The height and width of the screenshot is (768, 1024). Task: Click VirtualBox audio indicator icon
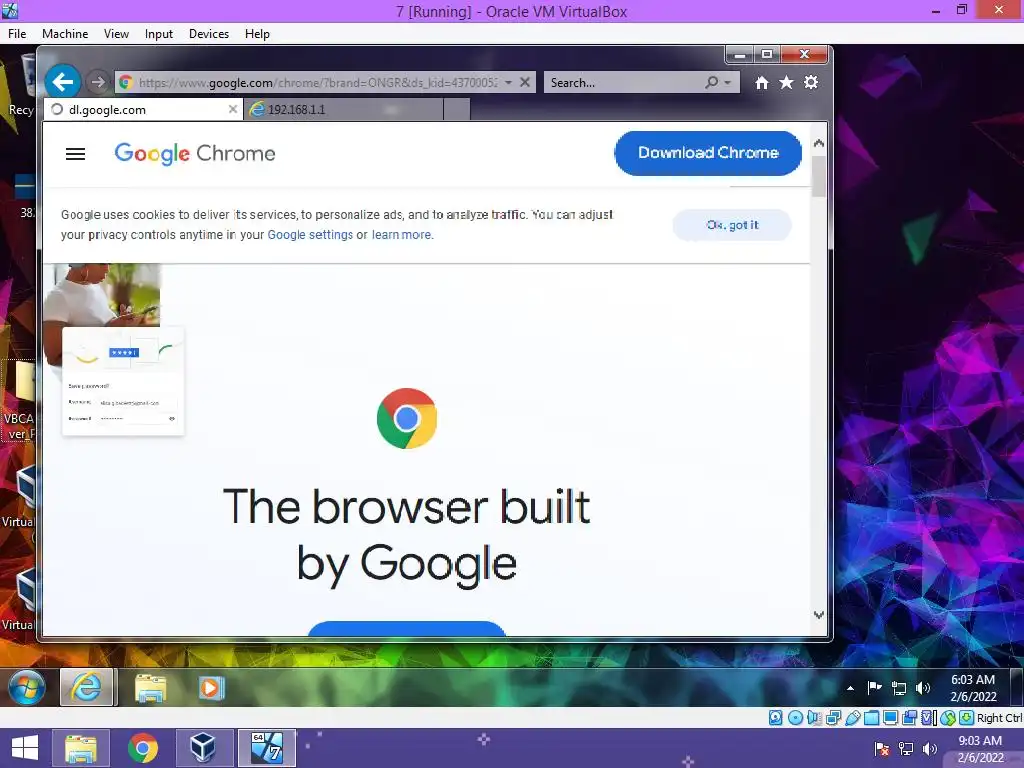[814, 718]
